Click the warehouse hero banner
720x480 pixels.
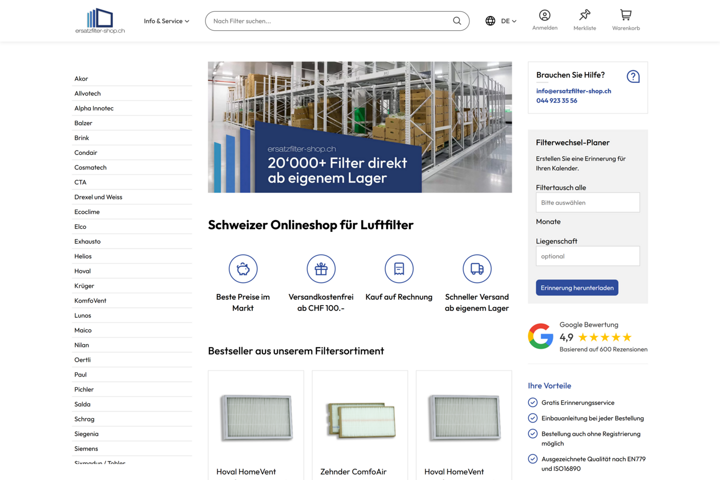click(x=360, y=127)
